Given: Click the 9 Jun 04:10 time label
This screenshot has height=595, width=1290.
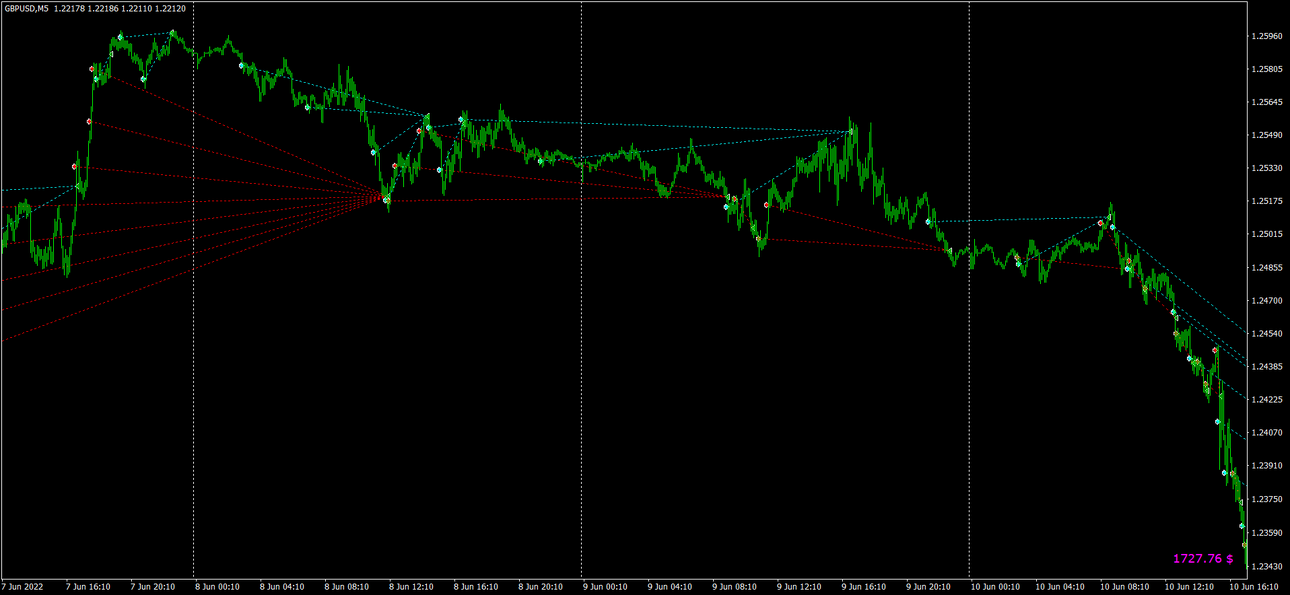Looking at the screenshot, I should coord(670,587).
